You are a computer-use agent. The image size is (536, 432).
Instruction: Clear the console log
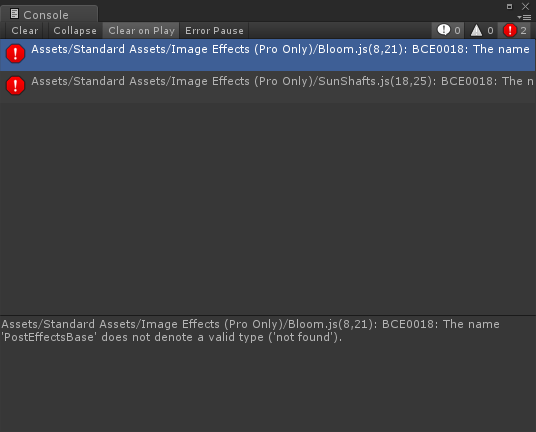coord(25,30)
